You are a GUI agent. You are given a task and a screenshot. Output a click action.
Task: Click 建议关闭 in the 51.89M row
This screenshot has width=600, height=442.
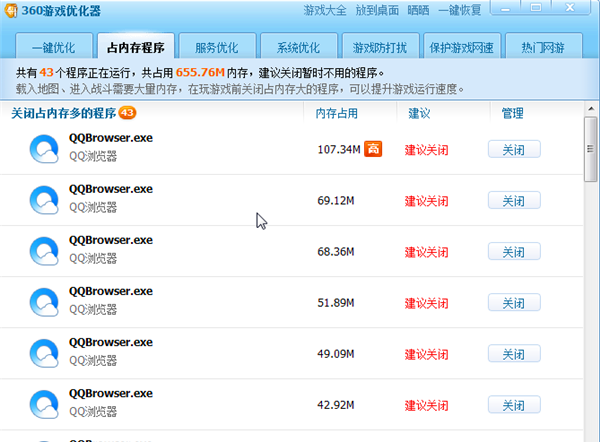click(426, 303)
